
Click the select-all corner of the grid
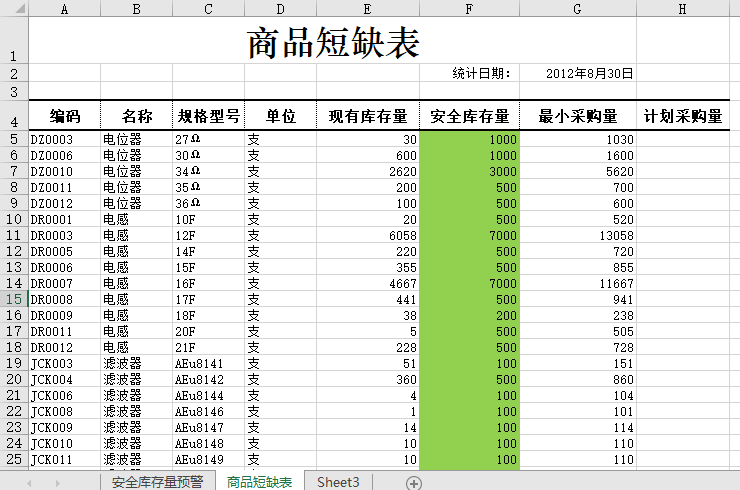(x=14, y=9)
